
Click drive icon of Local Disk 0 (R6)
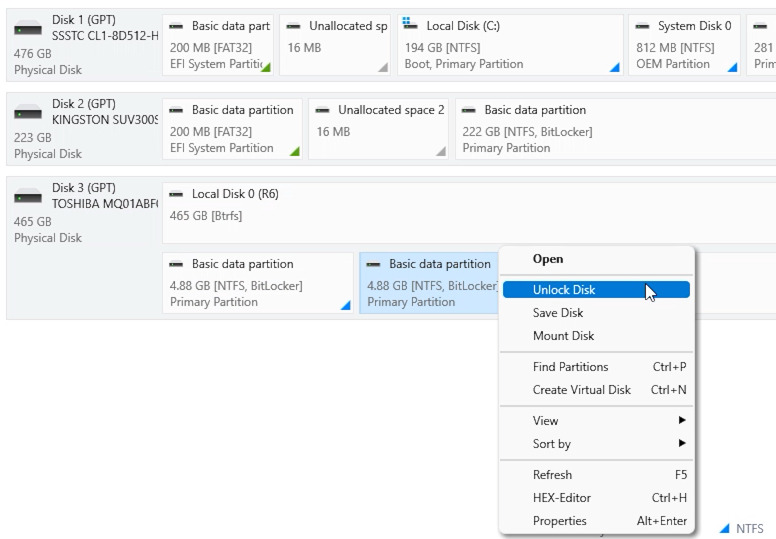coord(176,195)
